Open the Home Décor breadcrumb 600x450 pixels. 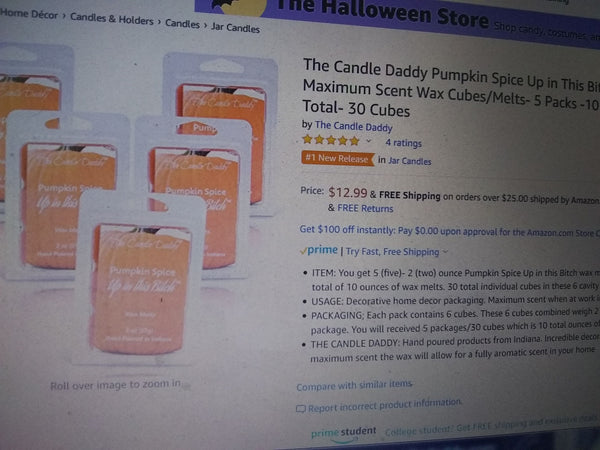[x=29, y=14]
